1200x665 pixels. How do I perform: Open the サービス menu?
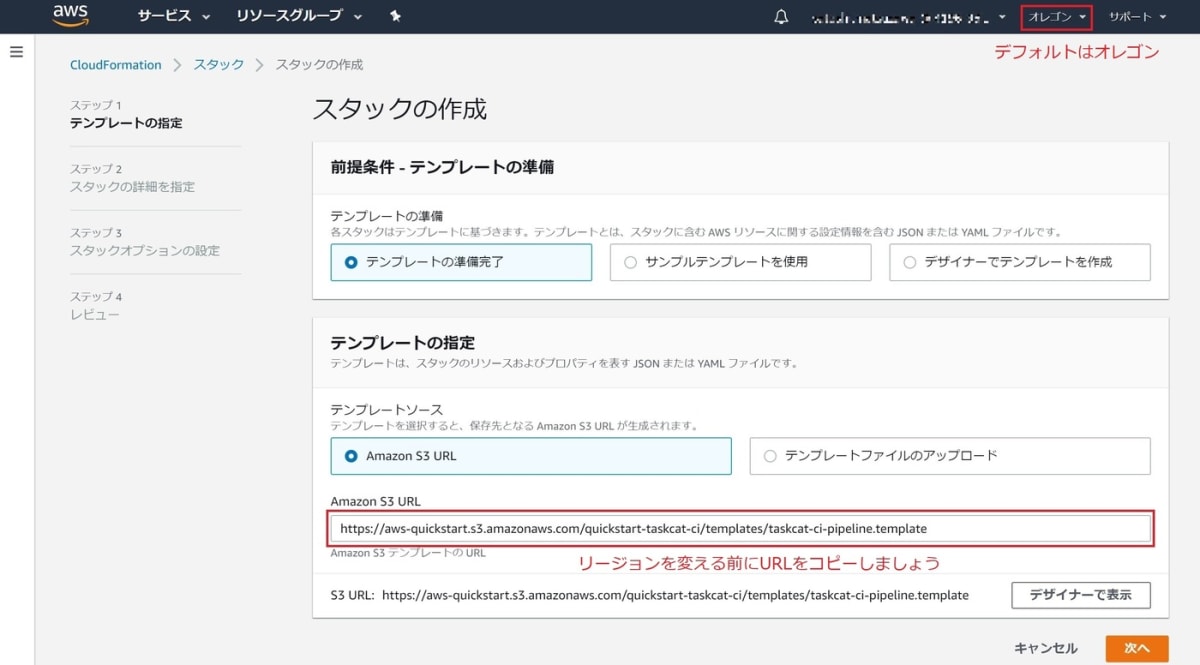pos(174,16)
